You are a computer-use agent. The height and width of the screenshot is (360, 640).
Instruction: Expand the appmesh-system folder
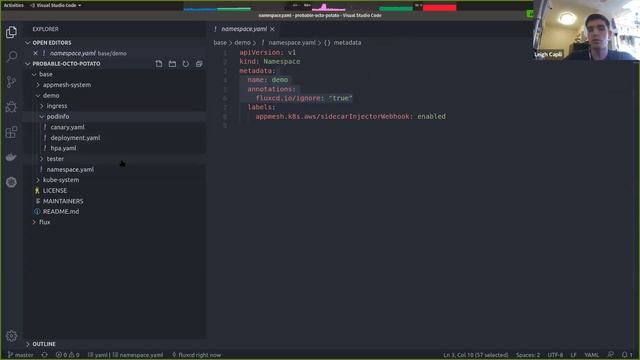[38, 85]
